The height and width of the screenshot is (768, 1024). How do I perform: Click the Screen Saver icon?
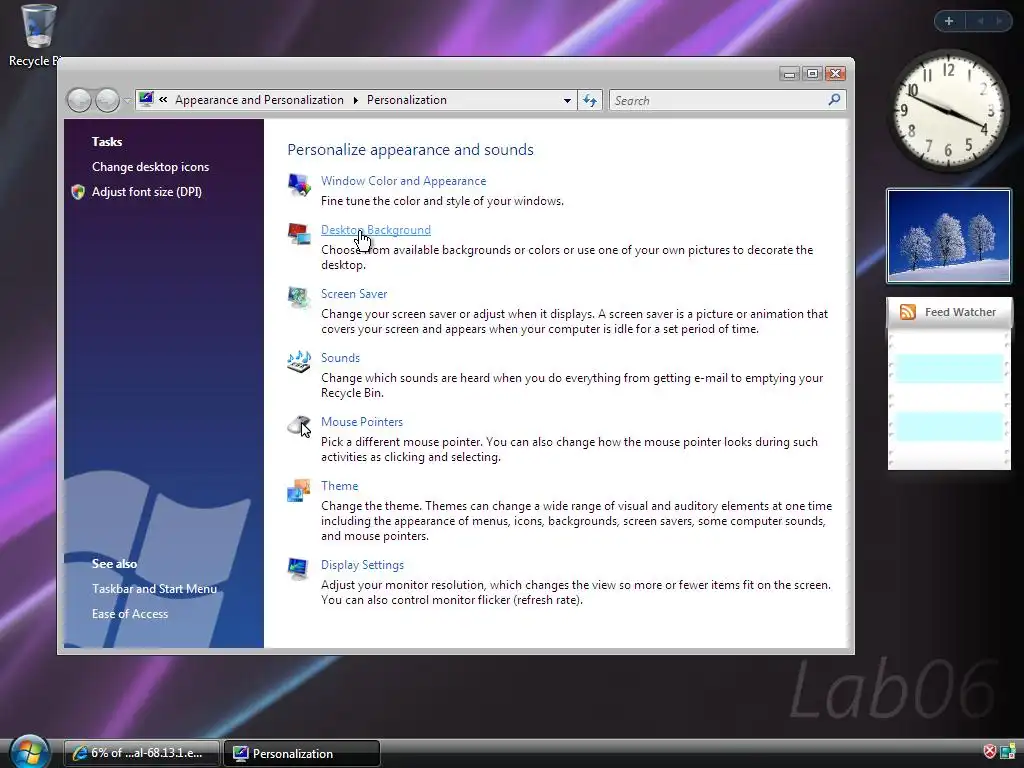(299, 297)
